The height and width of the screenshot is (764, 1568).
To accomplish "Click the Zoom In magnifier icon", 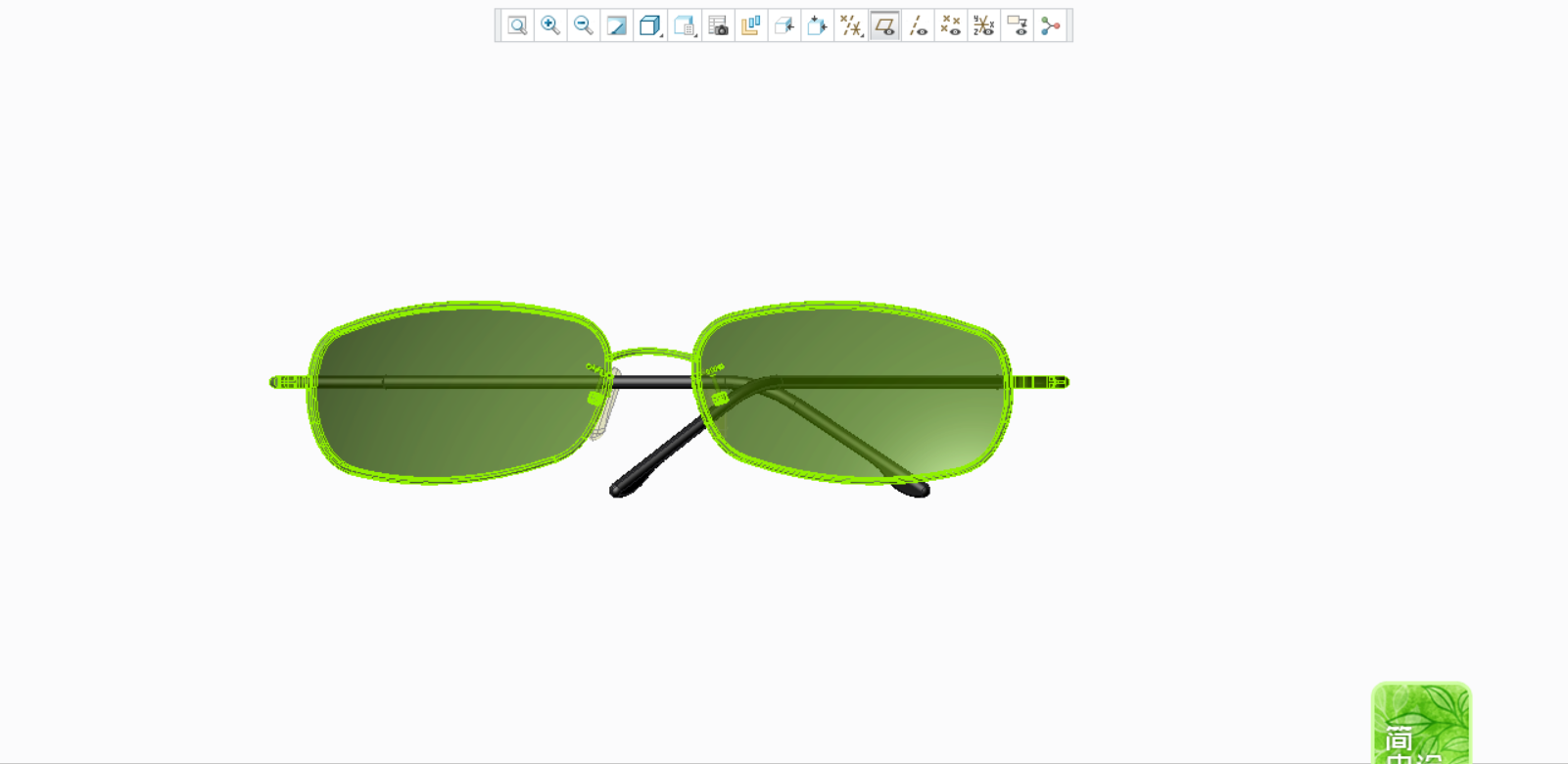I will tap(550, 25).
